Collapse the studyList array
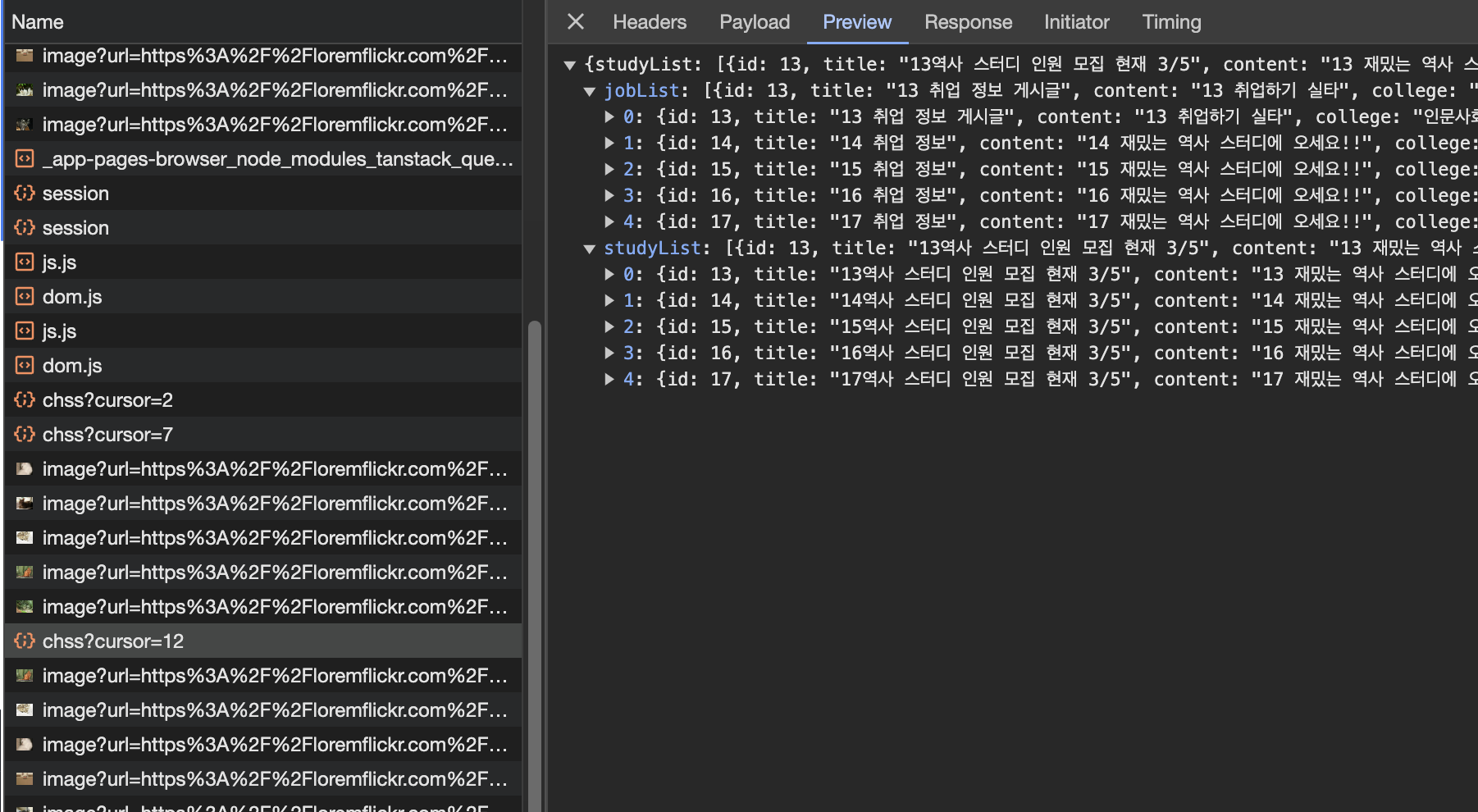The width and height of the screenshot is (1478, 812). pyautogui.click(x=589, y=249)
